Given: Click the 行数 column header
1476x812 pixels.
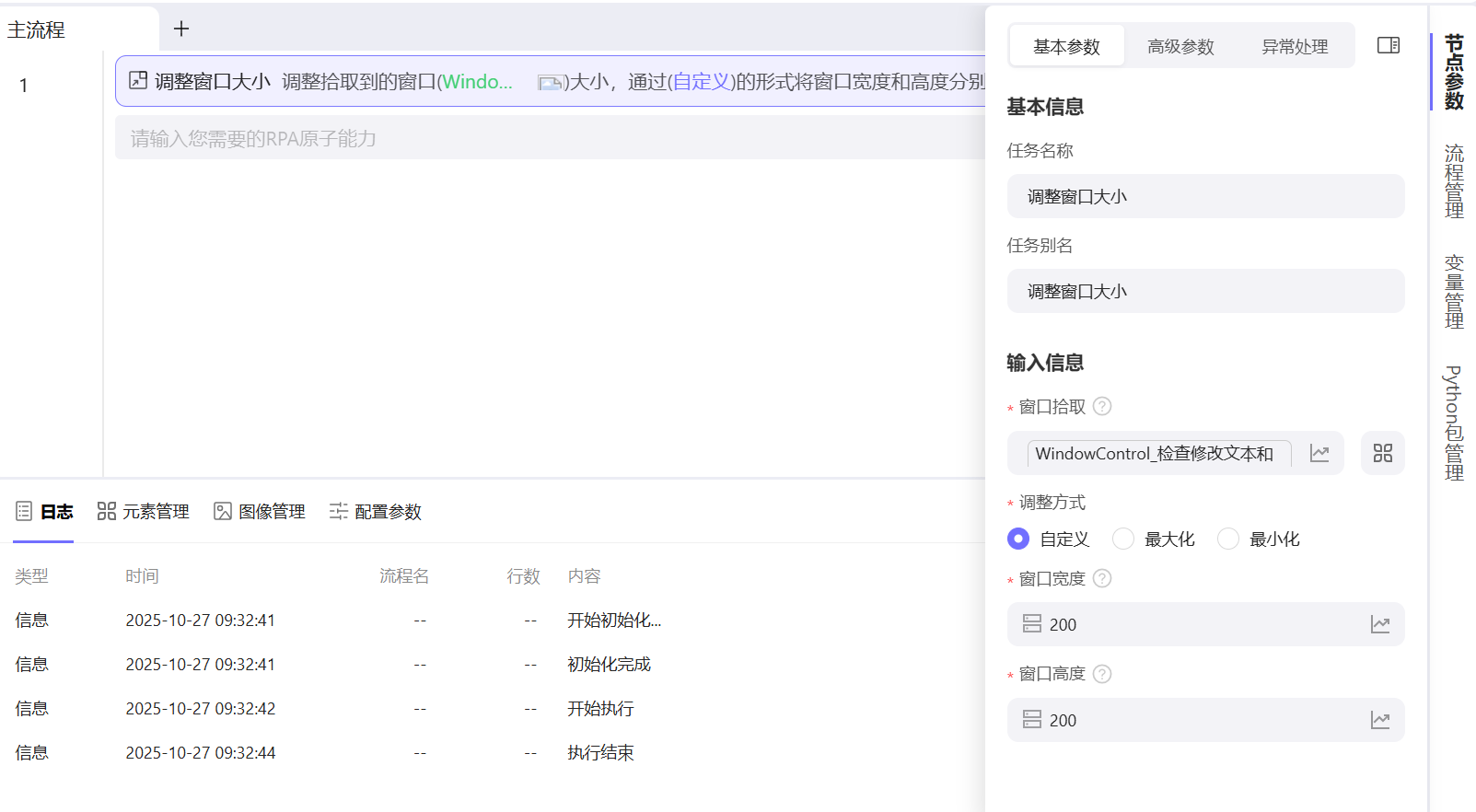Looking at the screenshot, I should 523,576.
